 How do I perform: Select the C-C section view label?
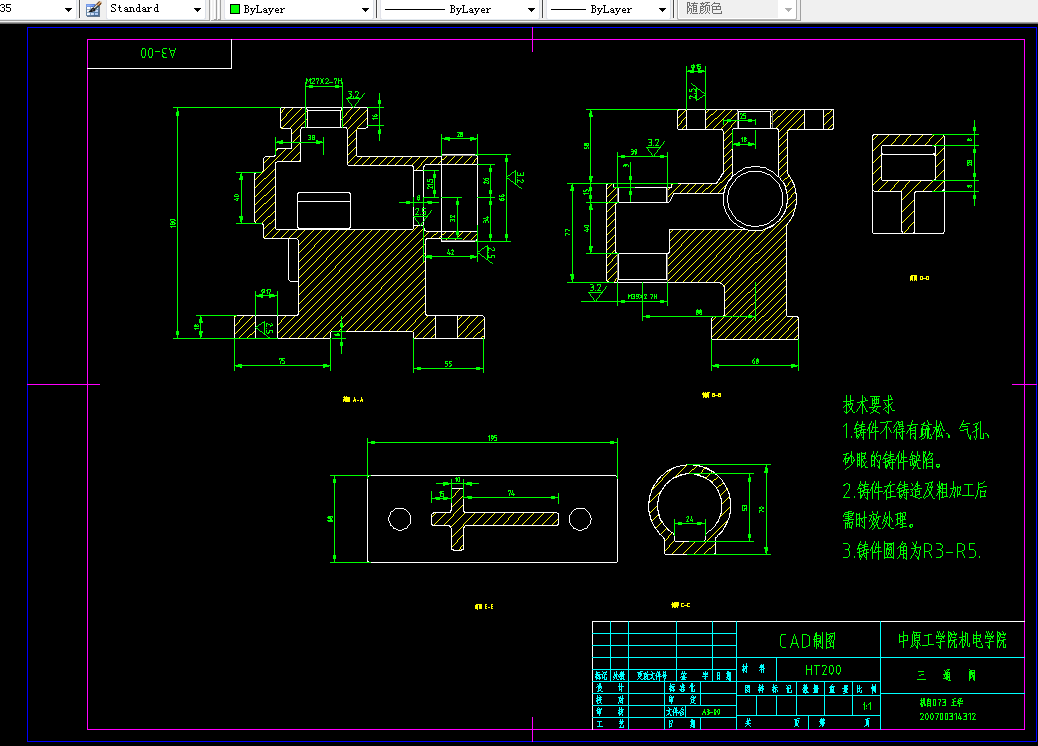tap(681, 605)
